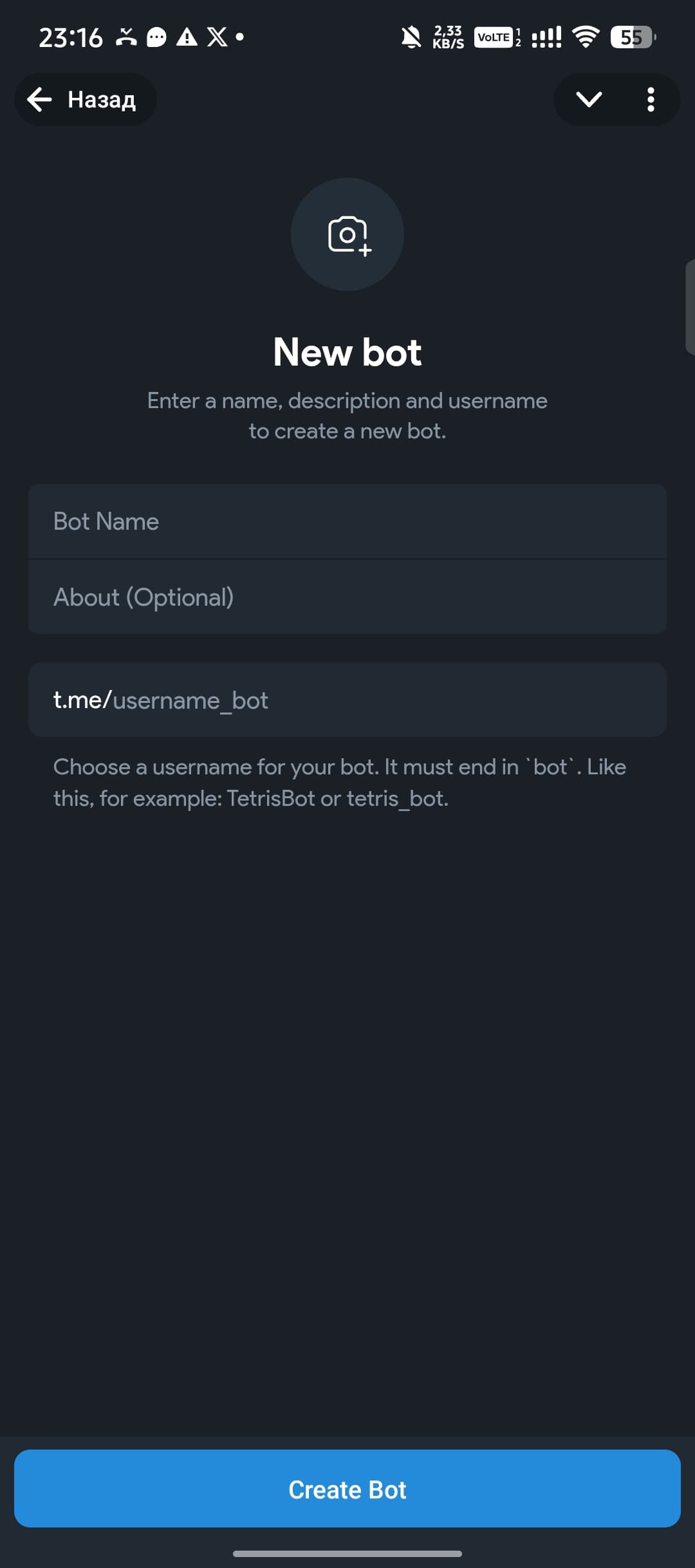
Task: Tap the missed call status icon
Action: tap(126, 37)
